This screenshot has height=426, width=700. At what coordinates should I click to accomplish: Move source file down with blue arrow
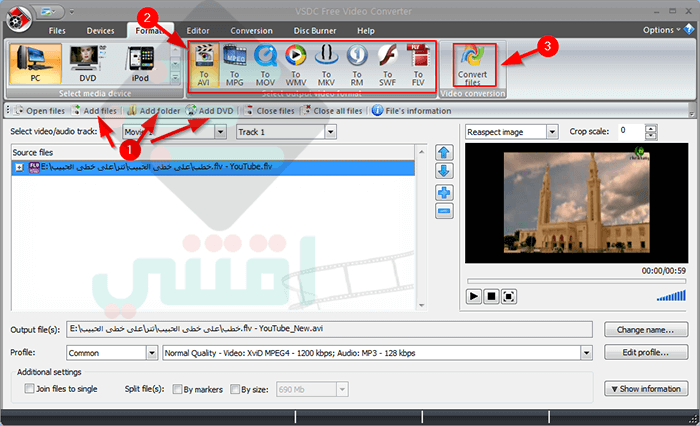[x=444, y=171]
